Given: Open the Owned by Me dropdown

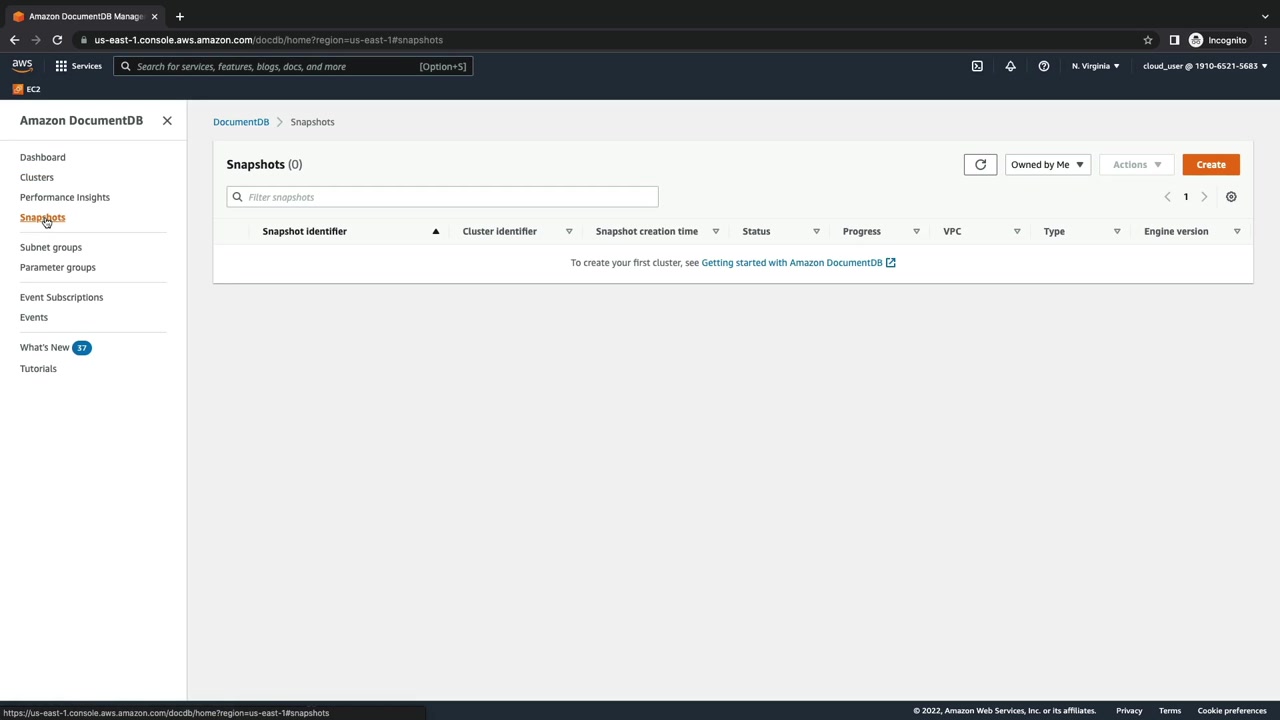Looking at the screenshot, I should [1047, 165].
